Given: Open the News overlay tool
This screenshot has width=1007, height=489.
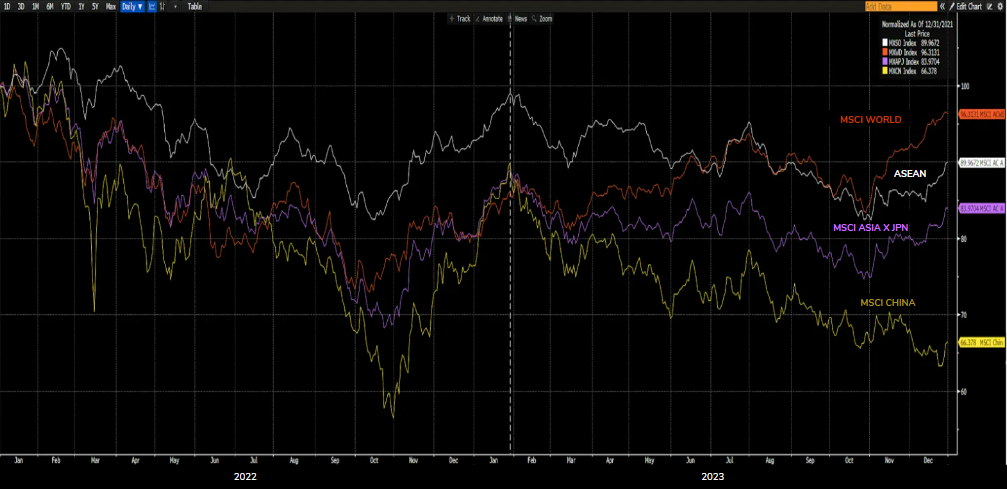Looking at the screenshot, I should [518, 19].
